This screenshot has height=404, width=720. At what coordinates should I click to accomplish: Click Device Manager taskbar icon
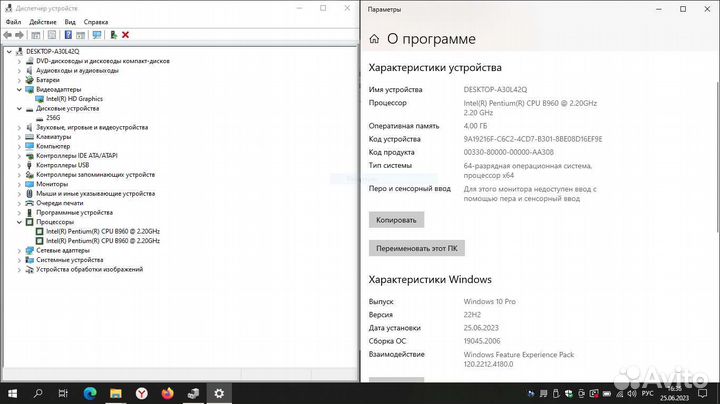[x=193, y=393]
